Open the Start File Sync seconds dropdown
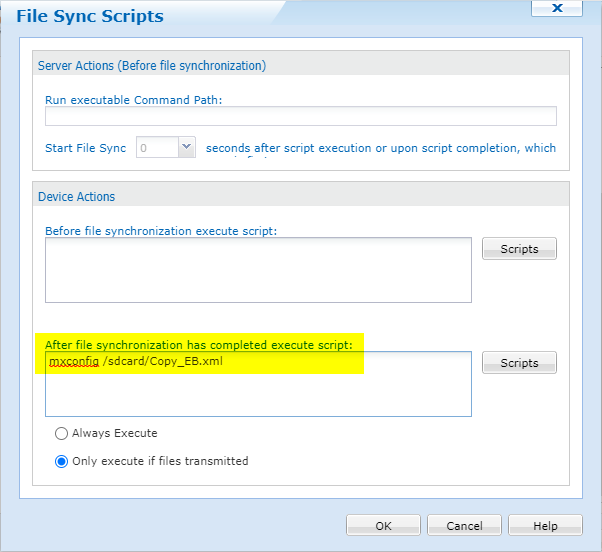The width and height of the screenshot is (602, 552). pyautogui.click(x=186, y=147)
